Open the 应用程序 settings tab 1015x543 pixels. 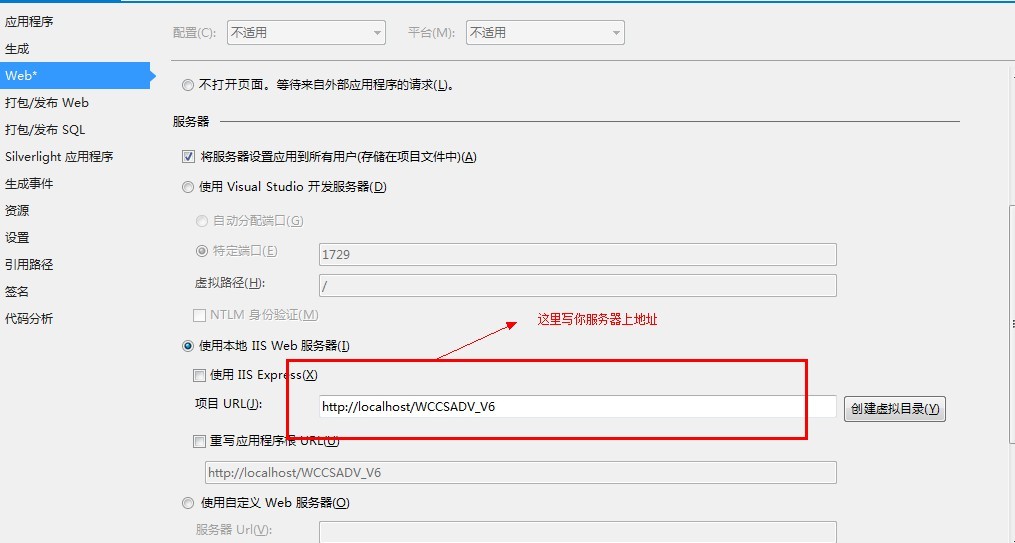click(29, 22)
